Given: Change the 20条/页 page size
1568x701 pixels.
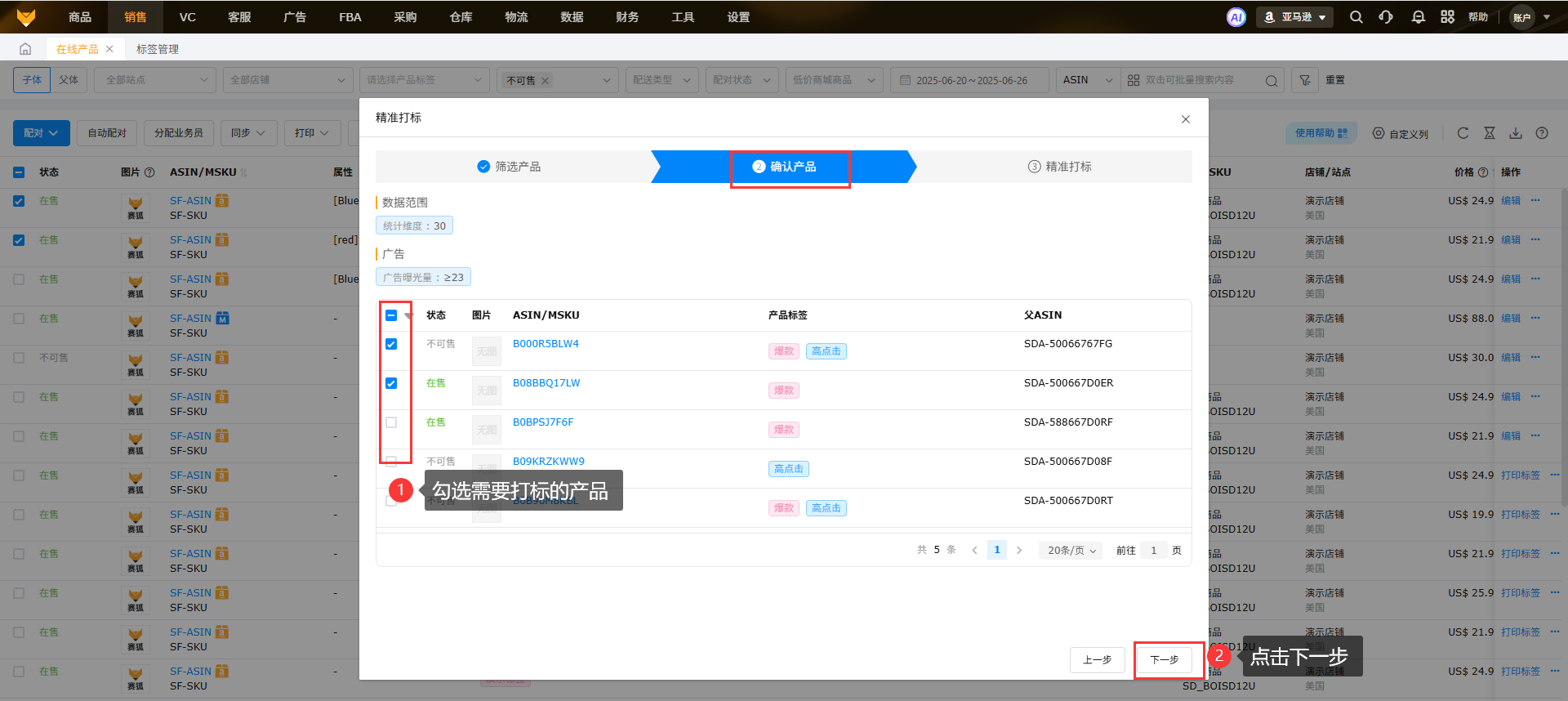Looking at the screenshot, I should click(1071, 551).
